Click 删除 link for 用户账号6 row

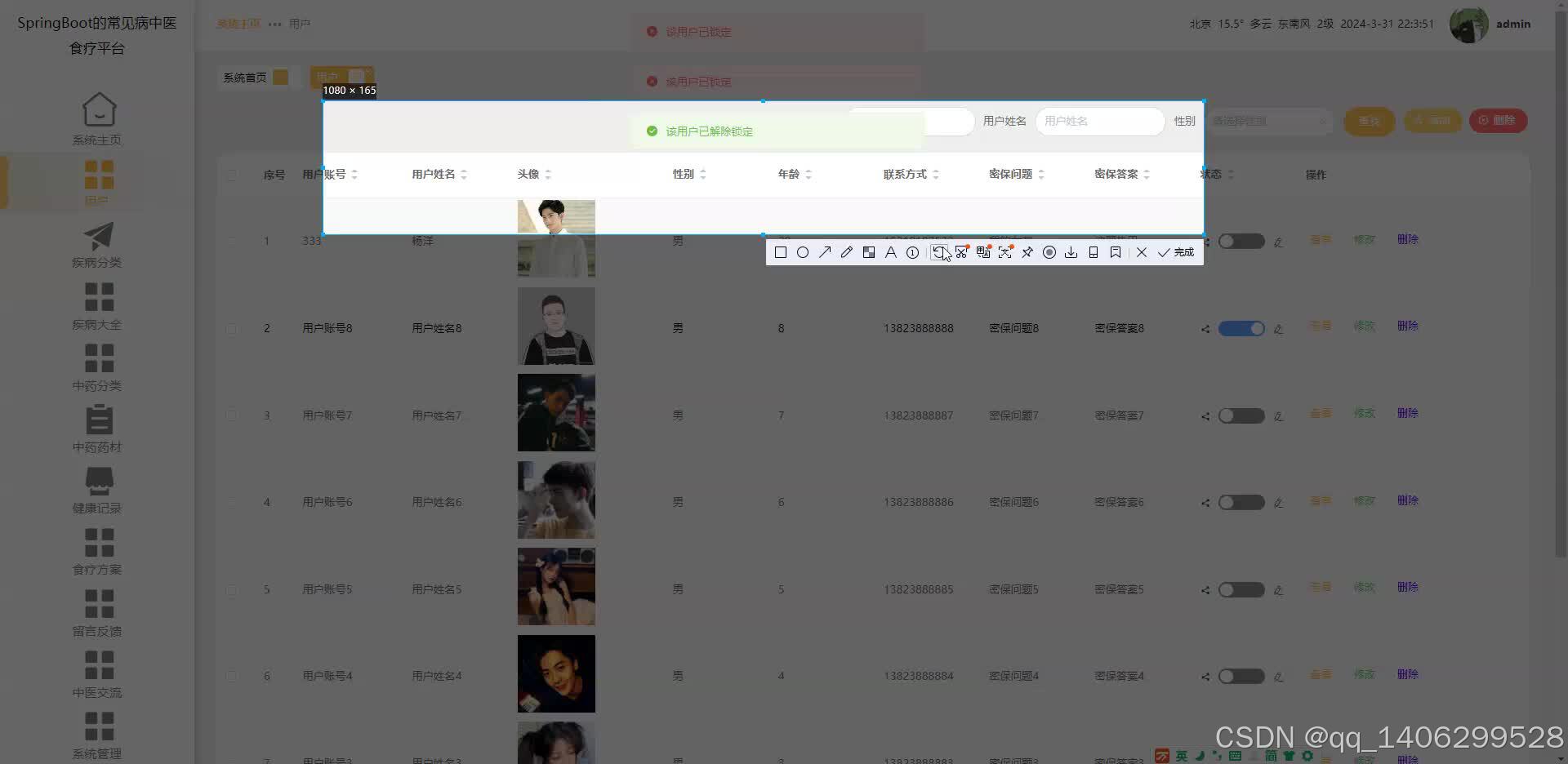pos(1407,500)
